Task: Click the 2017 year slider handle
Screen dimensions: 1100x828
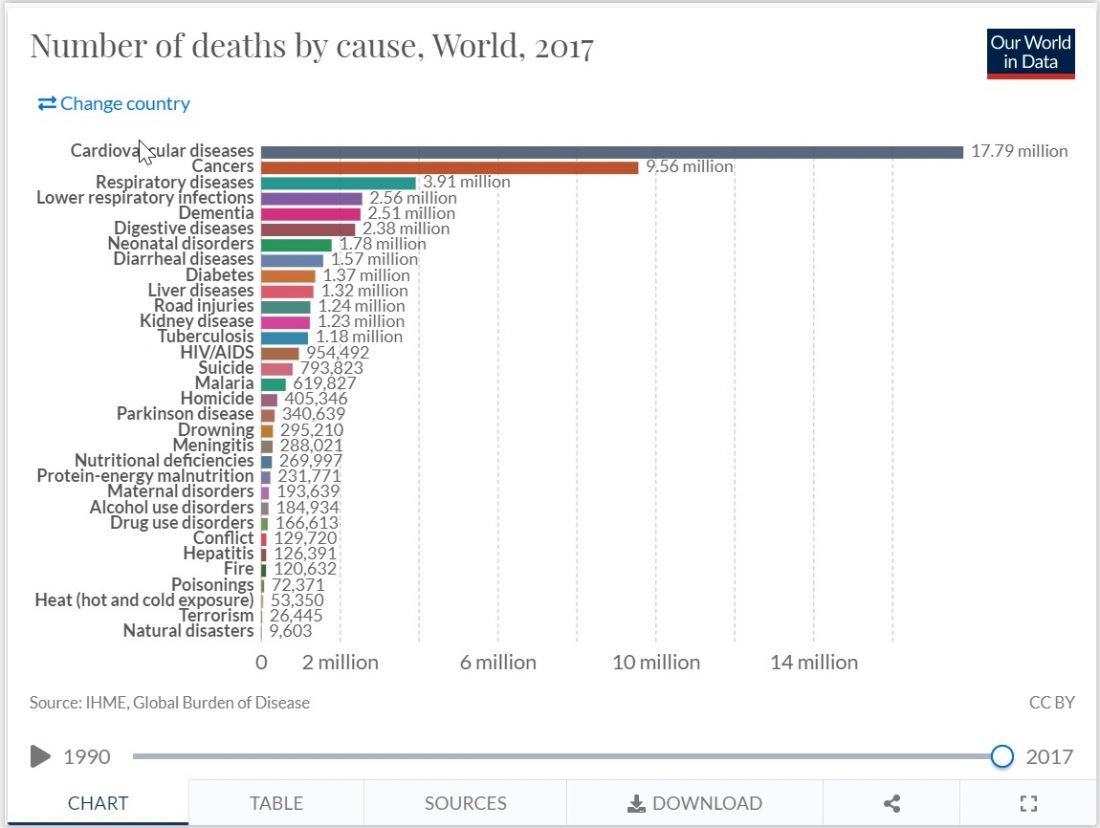Action: tap(1002, 756)
